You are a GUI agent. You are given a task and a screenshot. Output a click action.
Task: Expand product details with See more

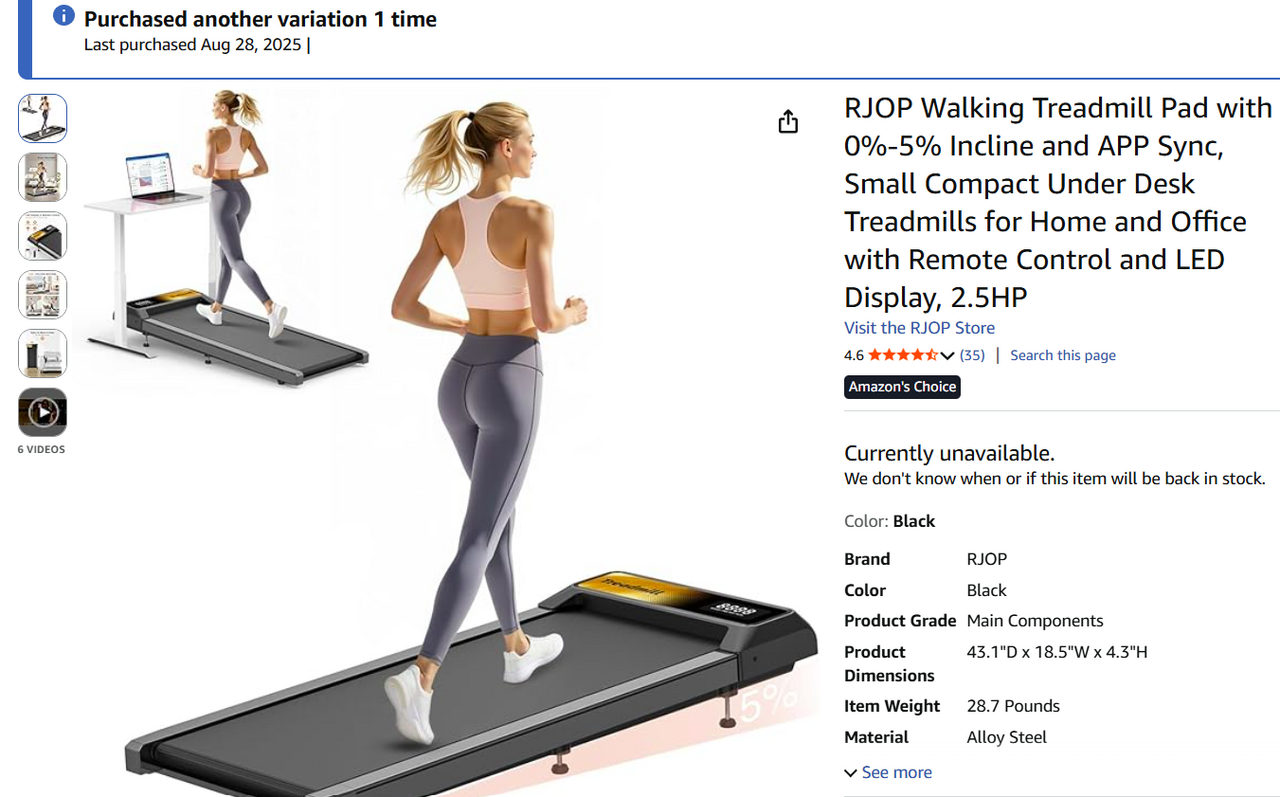[888, 772]
